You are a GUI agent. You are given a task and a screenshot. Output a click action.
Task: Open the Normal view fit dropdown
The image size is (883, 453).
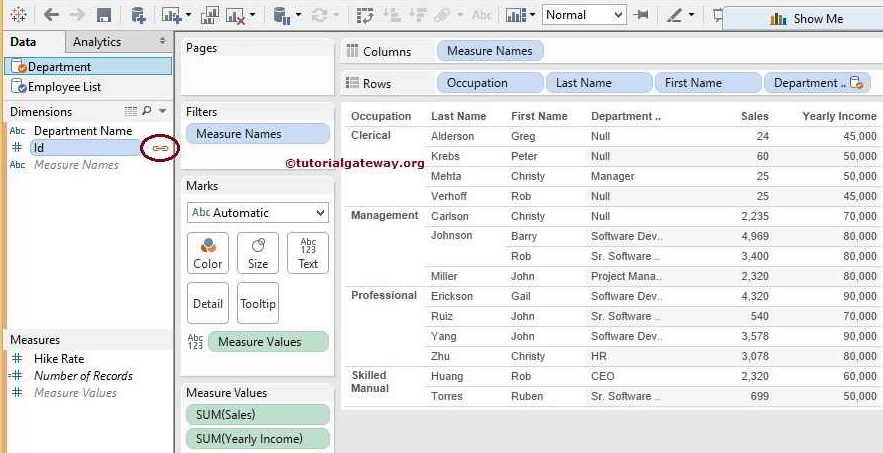585,15
